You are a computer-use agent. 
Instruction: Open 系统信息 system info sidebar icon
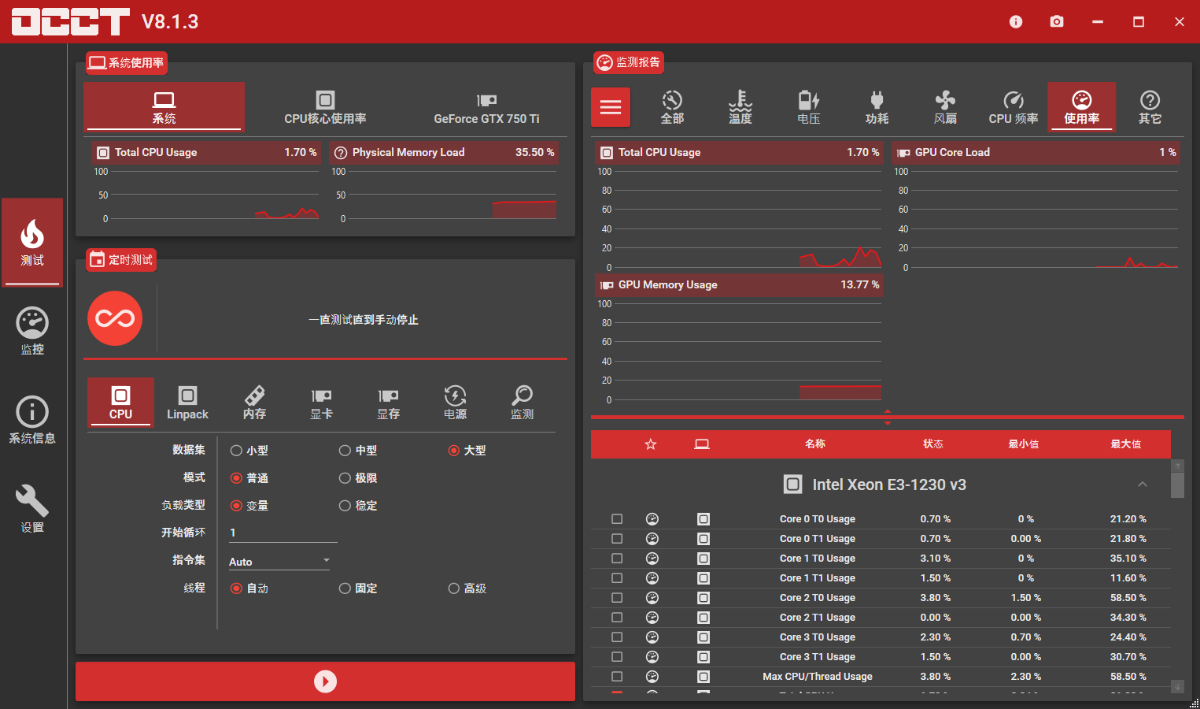(32, 419)
